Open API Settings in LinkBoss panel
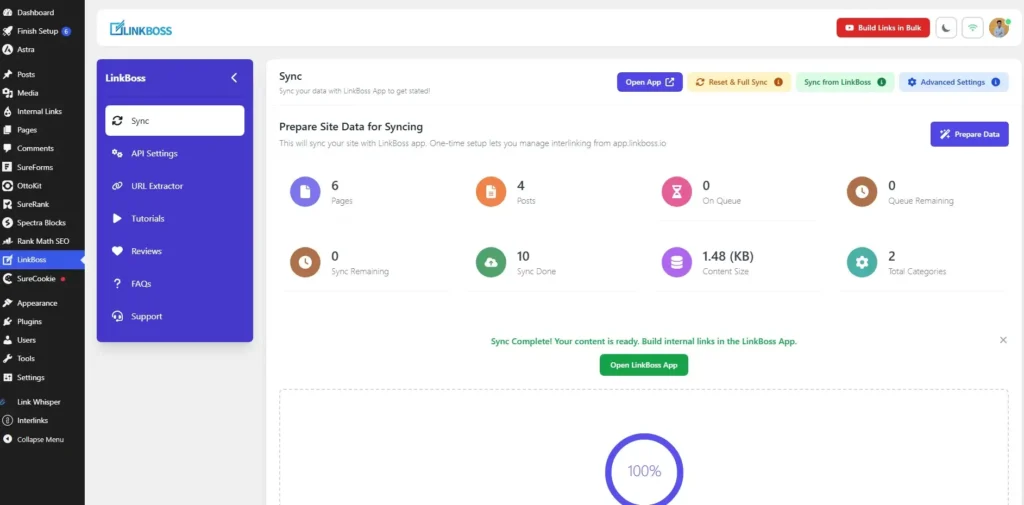 click(x=174, y=154)
